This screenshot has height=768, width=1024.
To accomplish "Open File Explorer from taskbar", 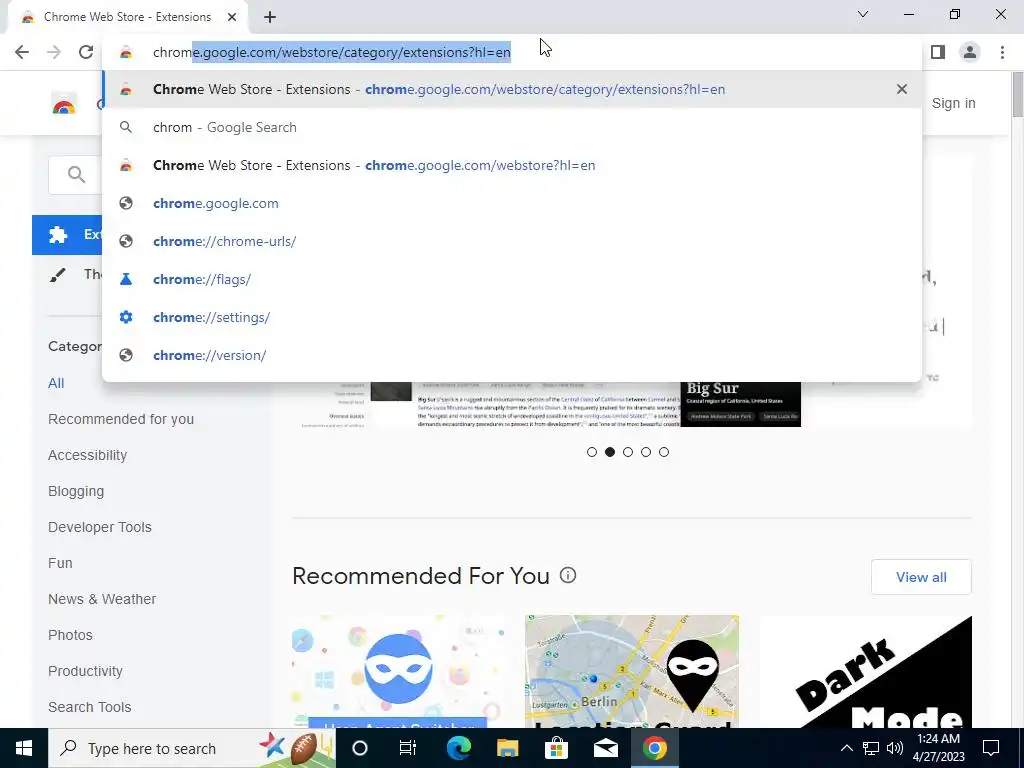I will pyautogui.click(x=507, y=748).
